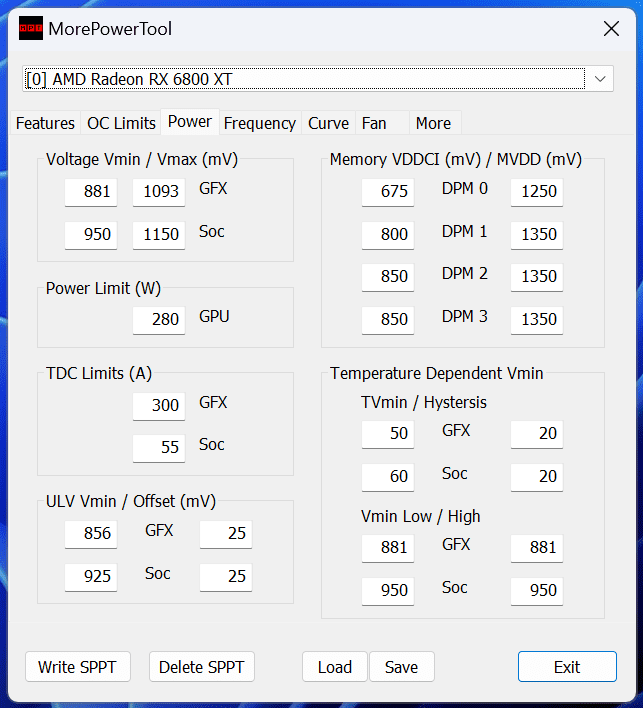Click the DPM 2 VDDCI field 850
The width and height of the screenshot is (643, 708).
(x=388, y=277)
